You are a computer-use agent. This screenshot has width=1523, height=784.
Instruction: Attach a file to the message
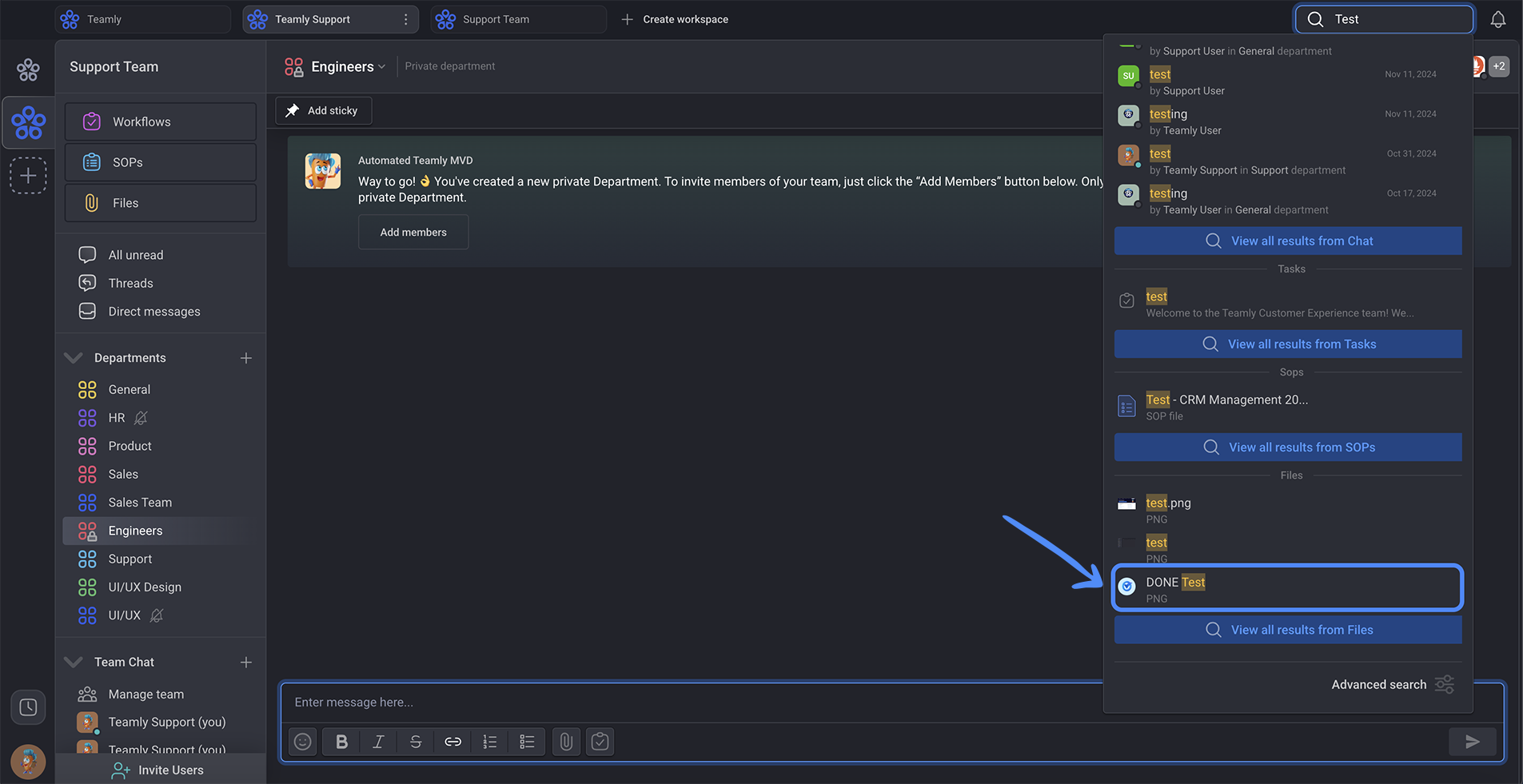566,742
